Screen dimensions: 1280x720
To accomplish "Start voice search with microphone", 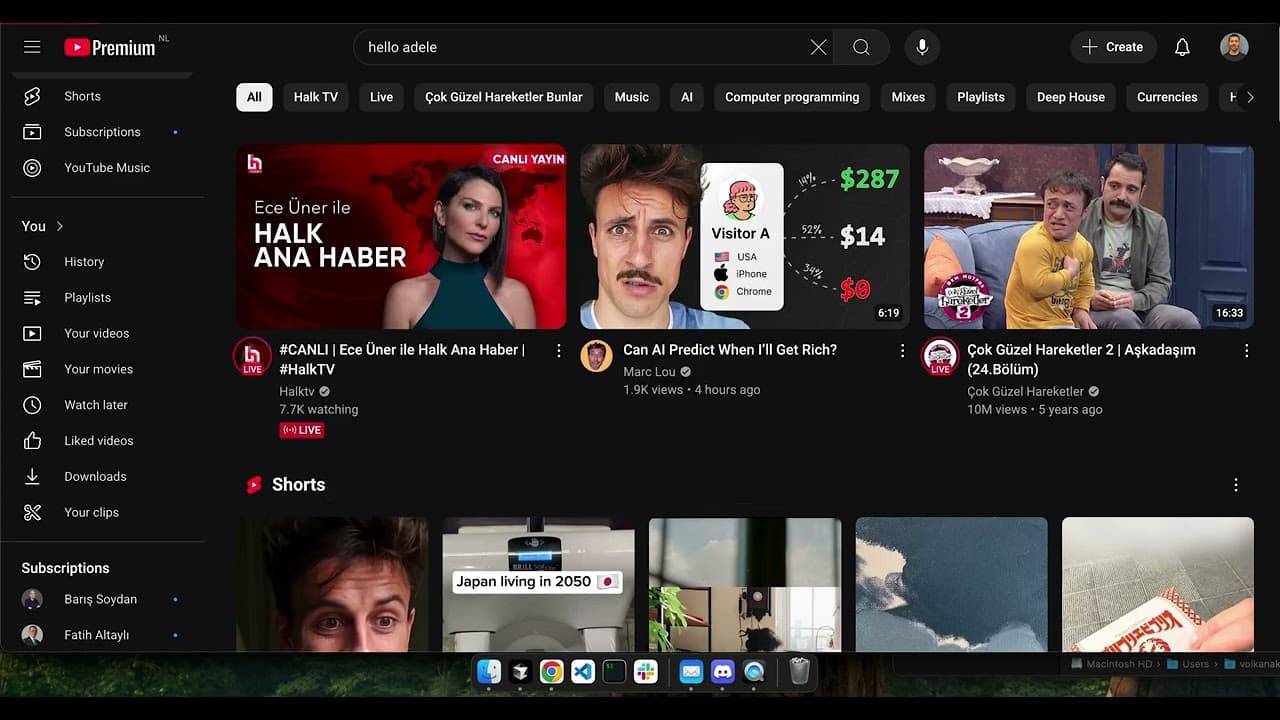I will [922, 47].
